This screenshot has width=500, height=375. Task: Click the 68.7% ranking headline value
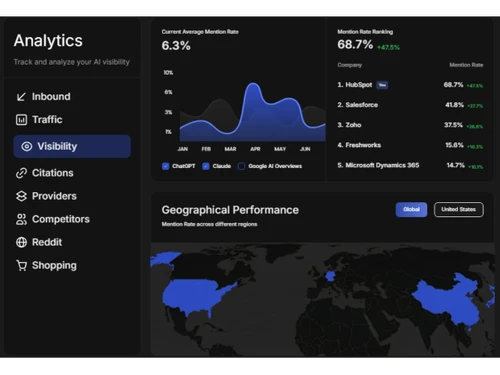tap(355, 44)
